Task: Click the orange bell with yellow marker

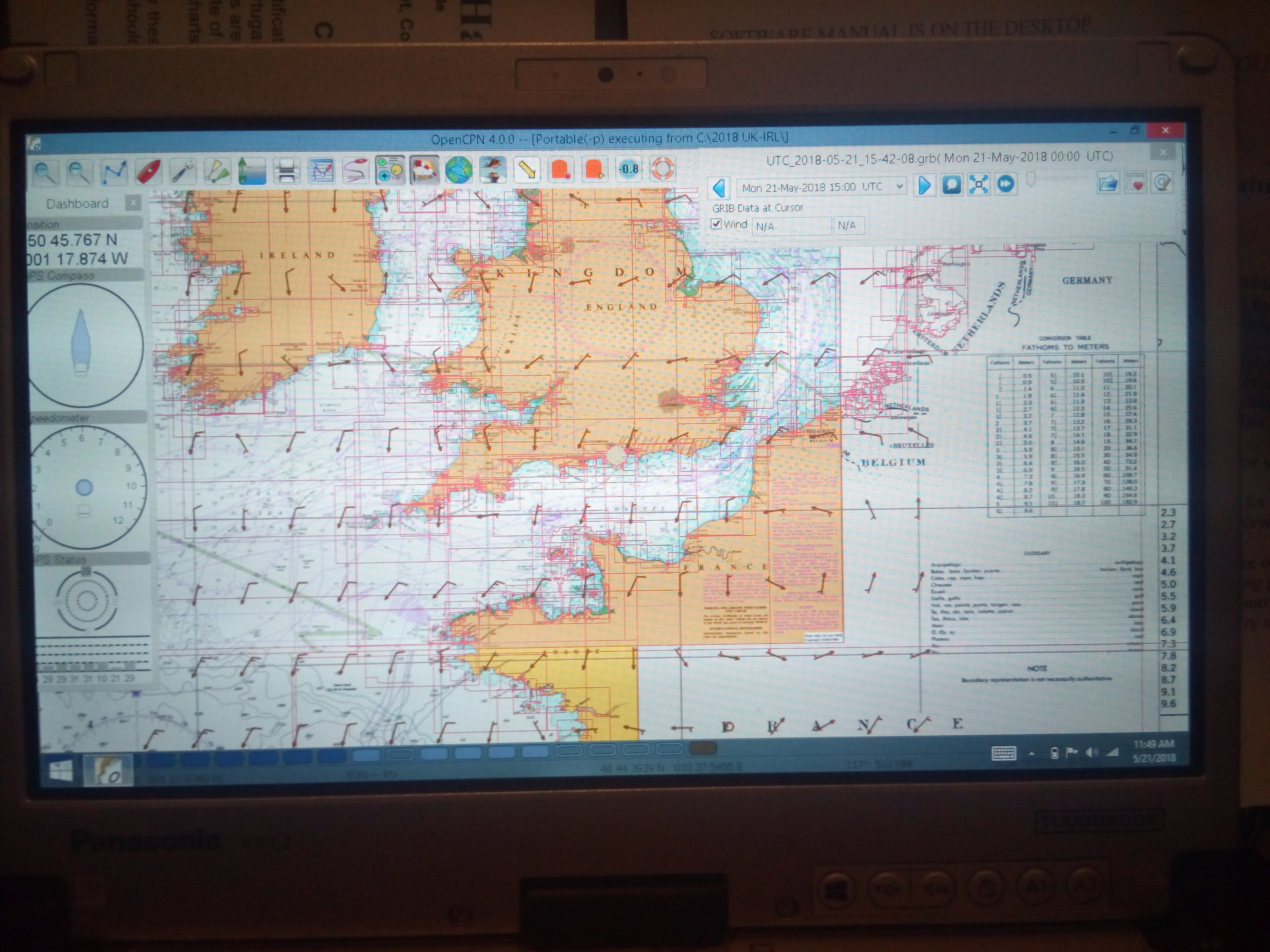Action: [x=594, y=169]
